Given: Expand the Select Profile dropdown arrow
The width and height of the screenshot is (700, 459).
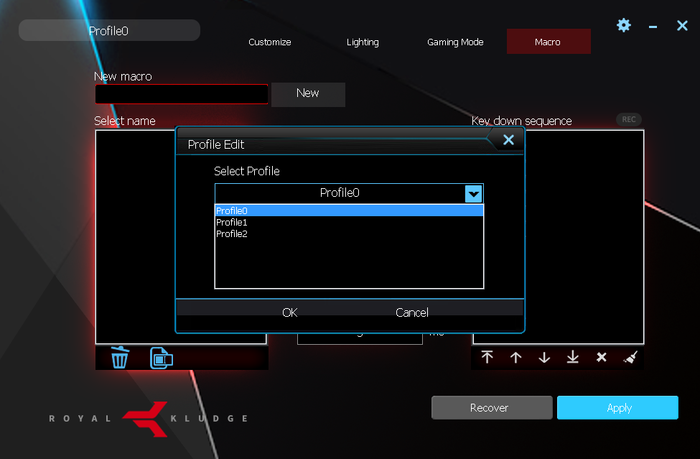Looking at the screenshot, I should 474,193.
